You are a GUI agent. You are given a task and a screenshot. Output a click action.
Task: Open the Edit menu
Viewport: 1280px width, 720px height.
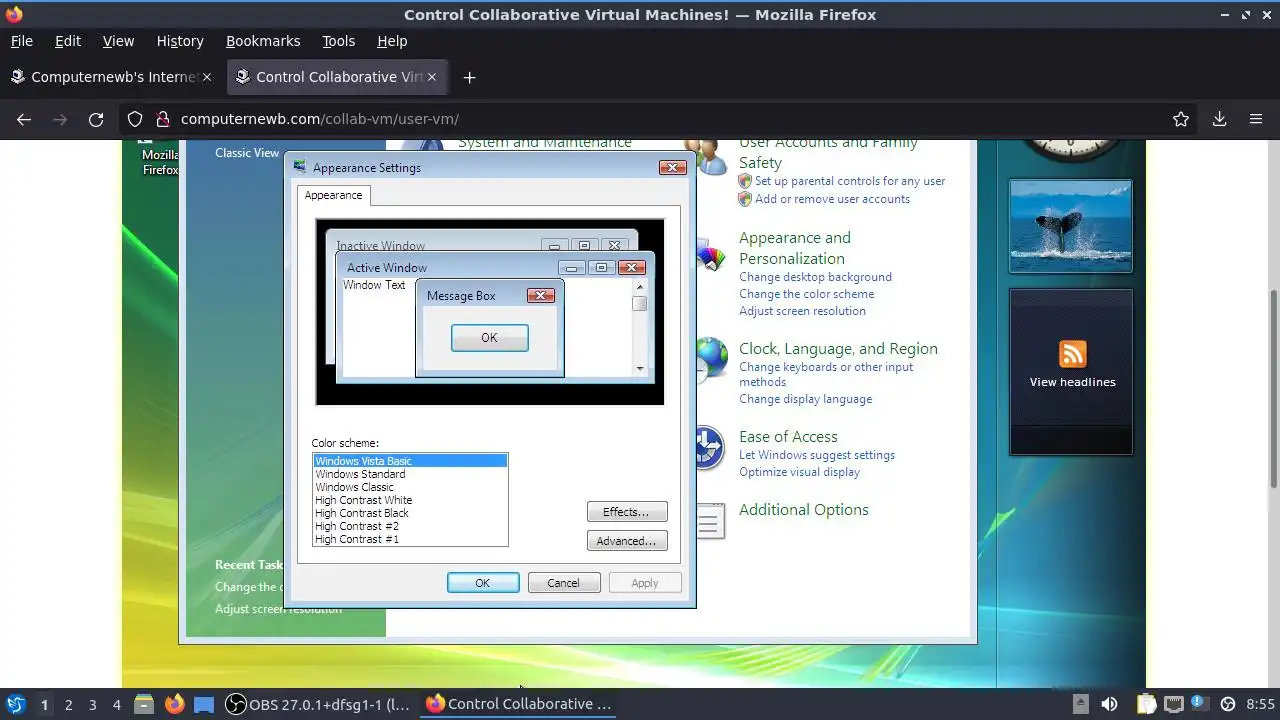point(68,41)
